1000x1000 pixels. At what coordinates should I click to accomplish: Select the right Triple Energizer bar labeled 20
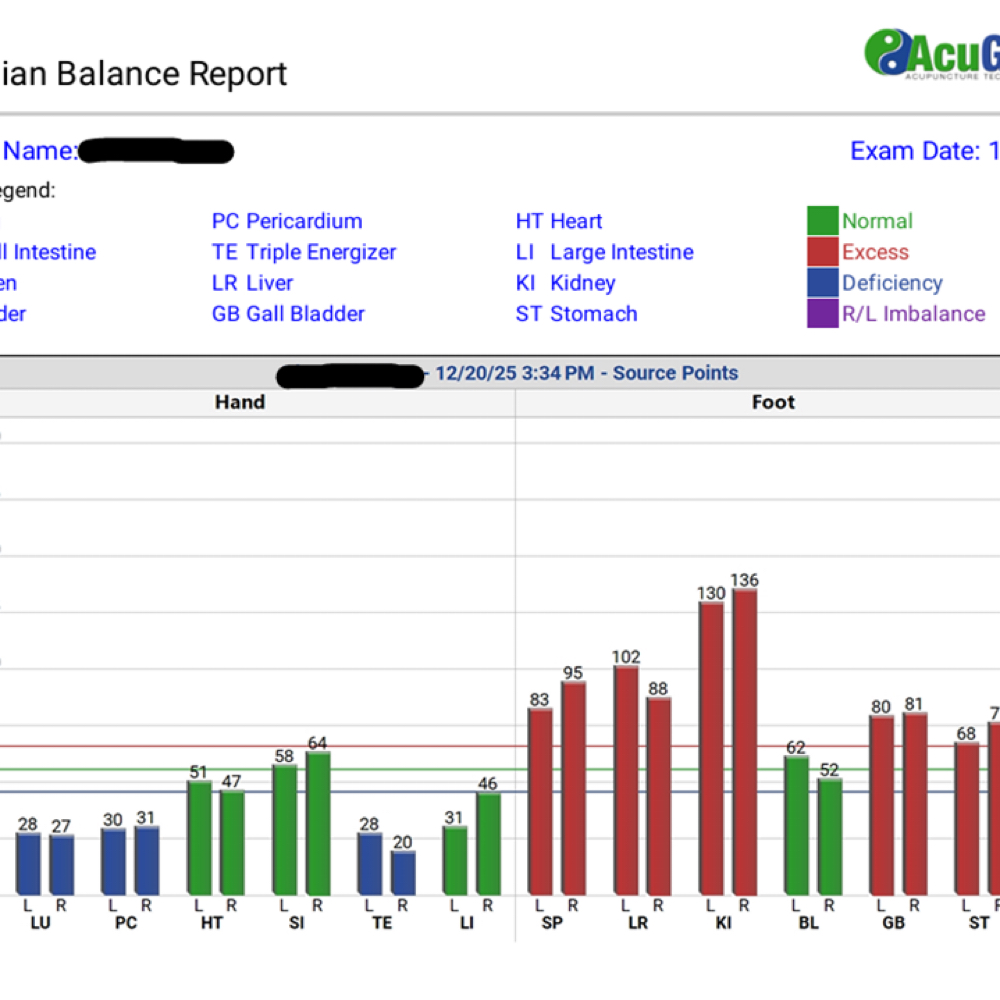[403, 872]
